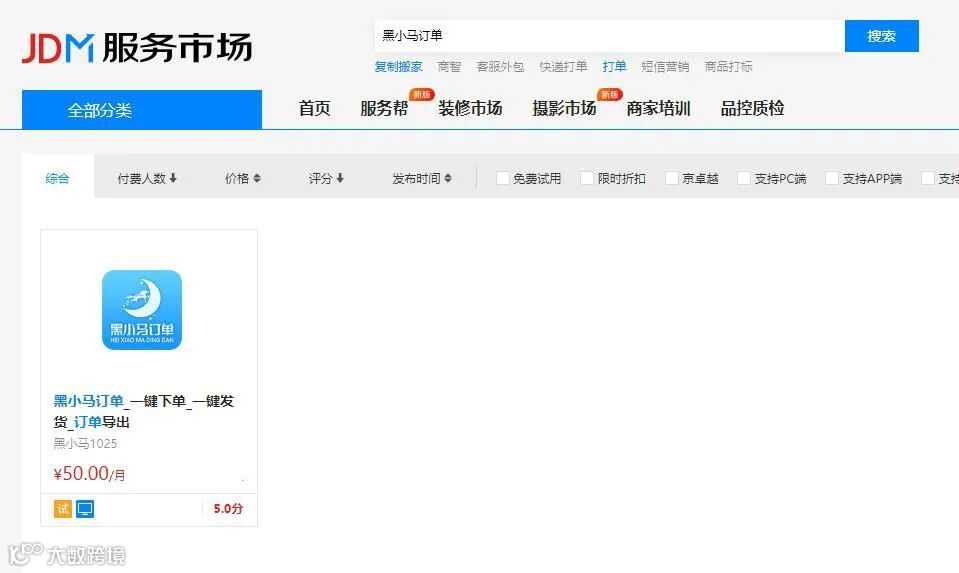Open the 服务帮 navigation item

[x=384, y=109]
